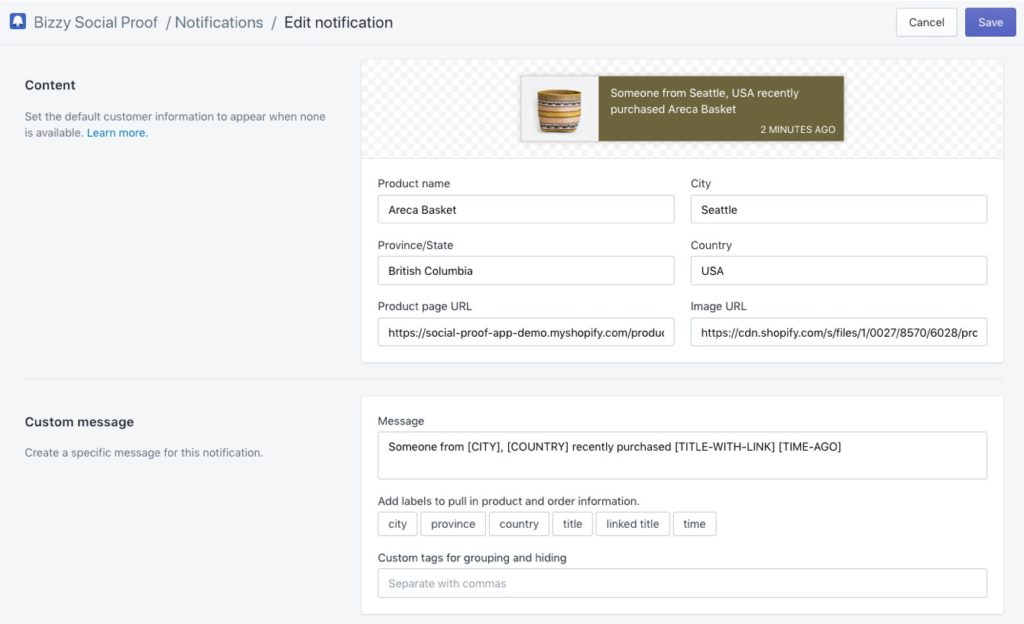
Task: Click the Product page URL label
Action: [424, 306]
